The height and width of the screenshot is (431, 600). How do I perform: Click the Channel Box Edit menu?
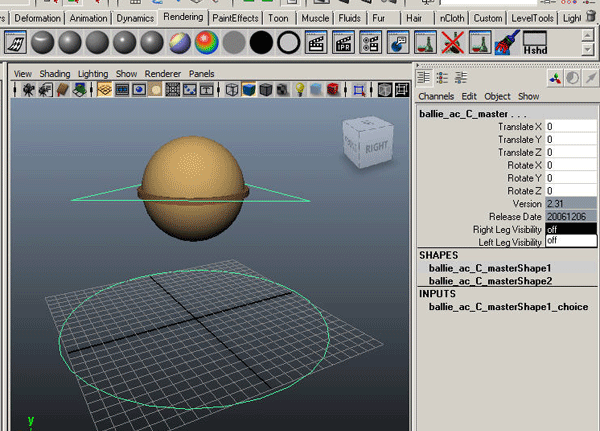[x=469, y=96]
